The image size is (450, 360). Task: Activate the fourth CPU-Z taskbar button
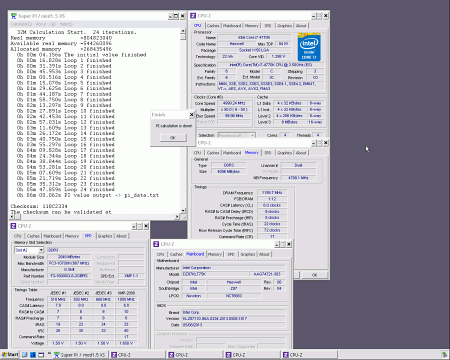pos(310,355)
